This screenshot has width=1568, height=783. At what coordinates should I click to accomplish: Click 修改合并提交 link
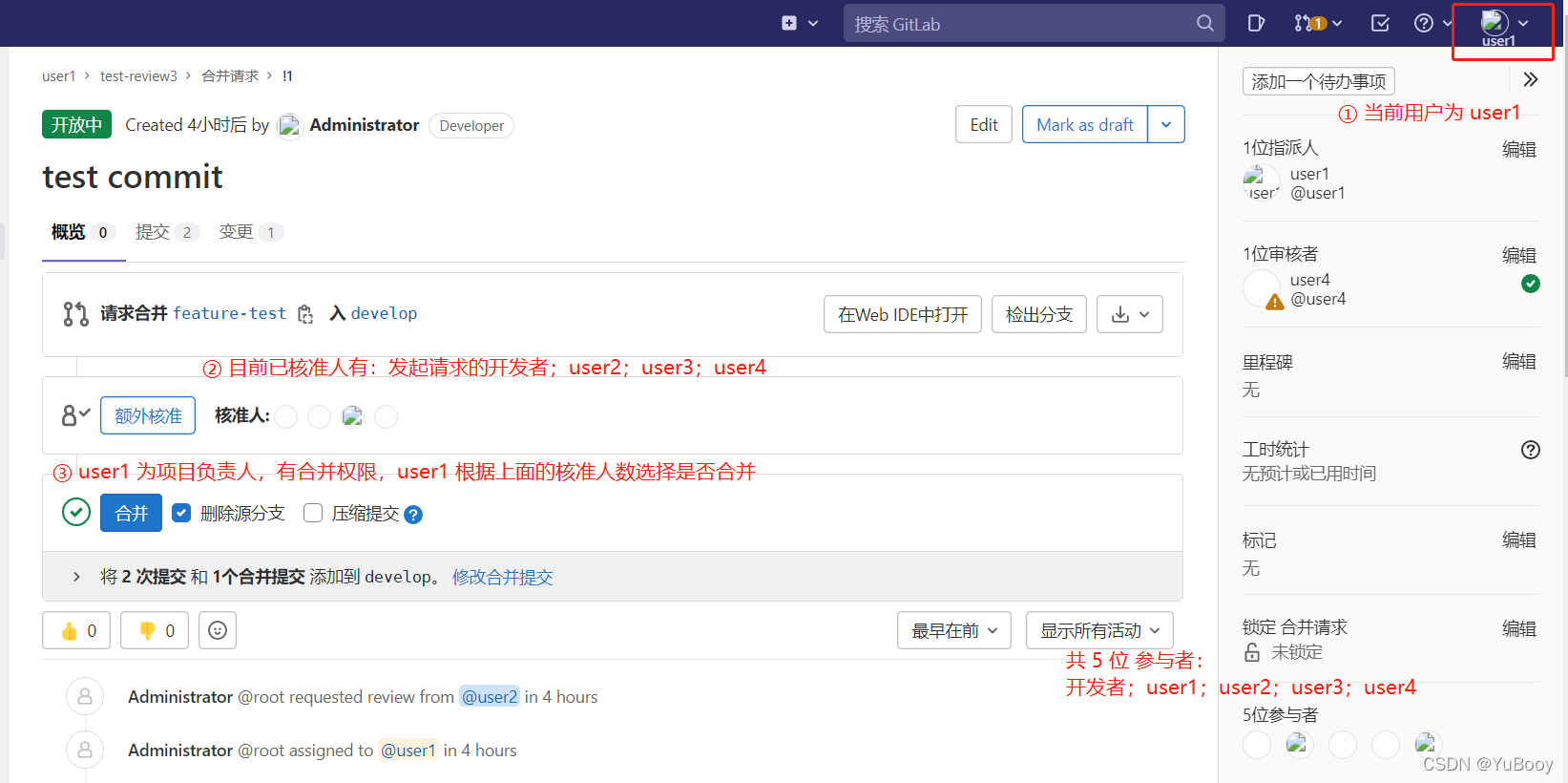coord(503,577)
